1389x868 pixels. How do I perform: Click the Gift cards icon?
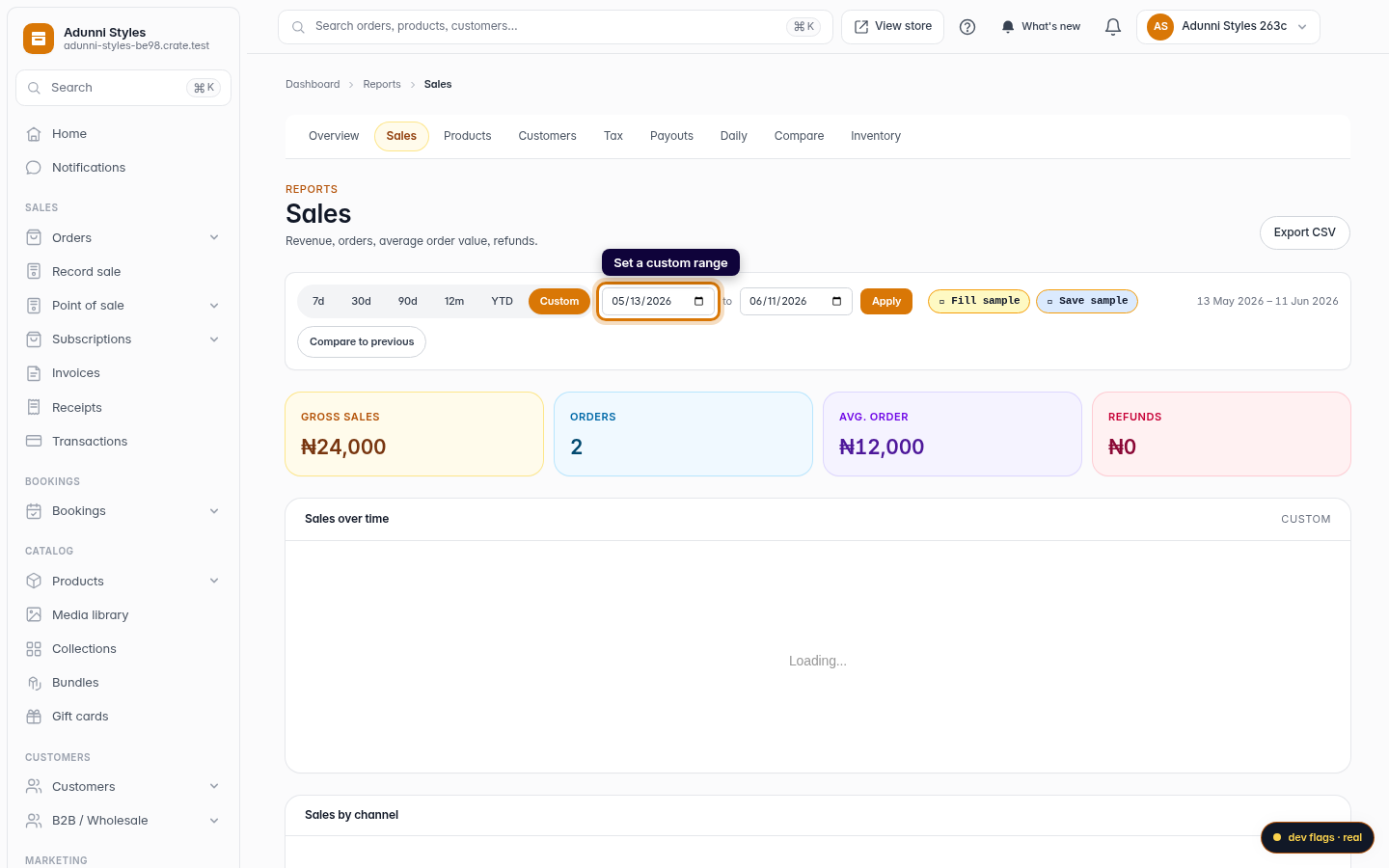coord(34,717)
